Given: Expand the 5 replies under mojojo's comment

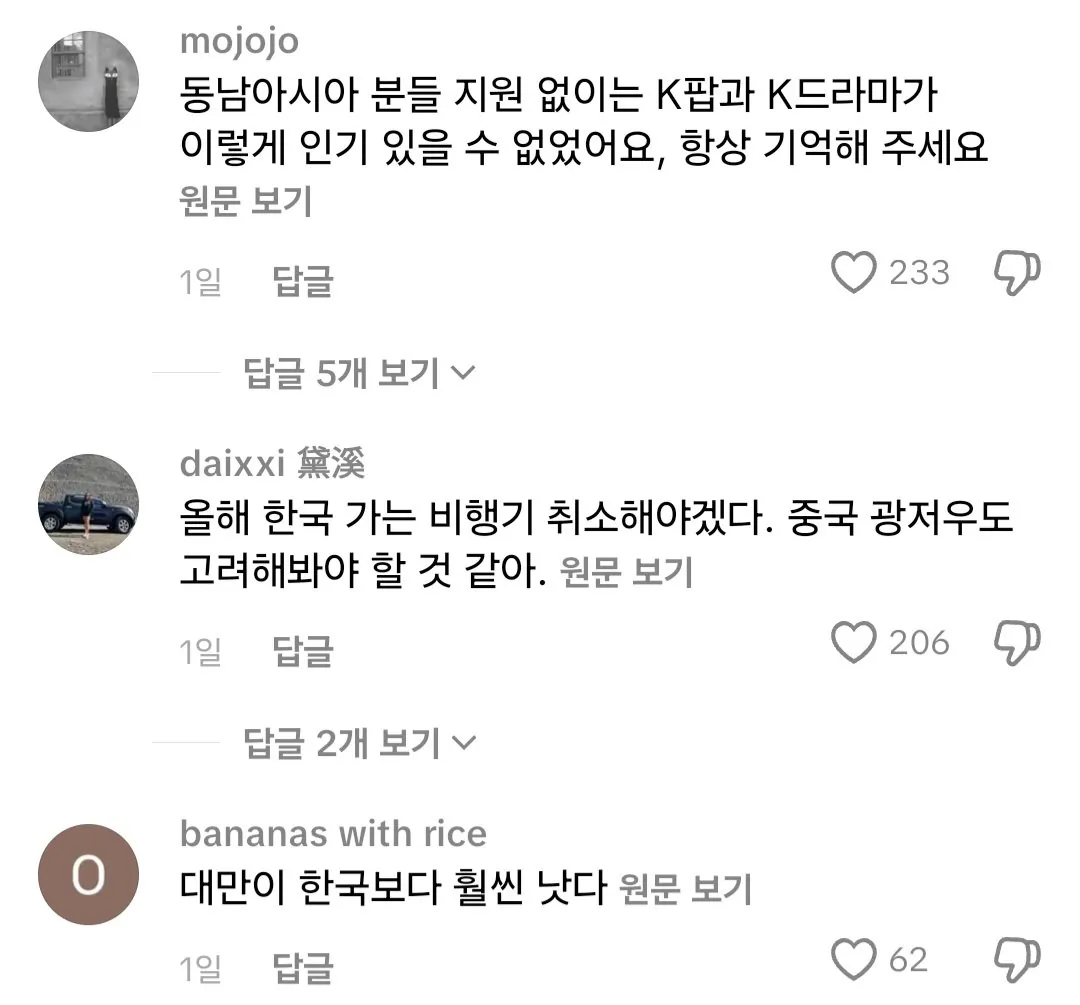Looking at the screenshot, I should (358, 373).
